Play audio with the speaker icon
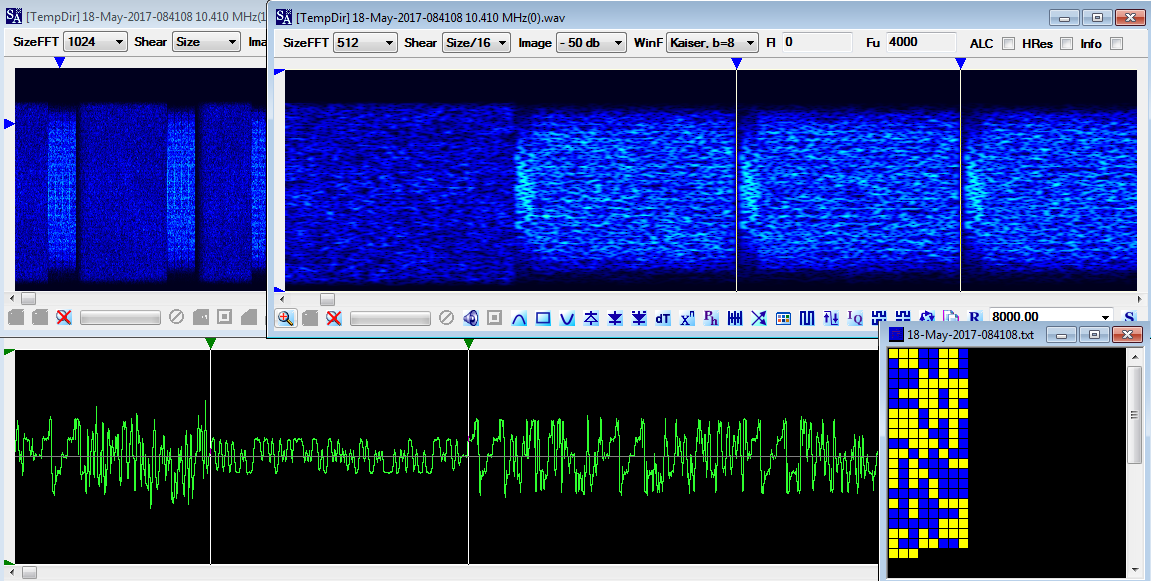The image size is (1151, 581). tap(470, 317)
